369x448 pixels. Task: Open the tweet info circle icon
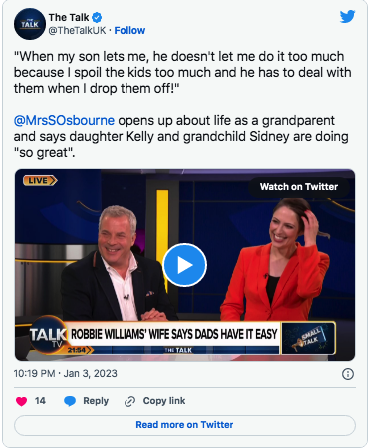point(348,374)
